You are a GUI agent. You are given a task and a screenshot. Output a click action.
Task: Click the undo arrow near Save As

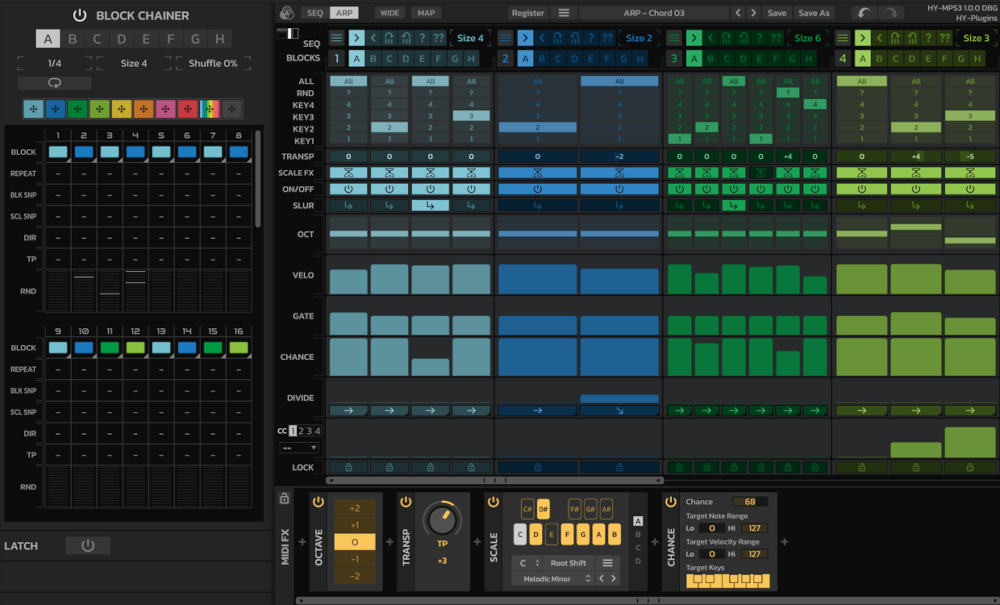pyautogui.click(x=862, y=12)
